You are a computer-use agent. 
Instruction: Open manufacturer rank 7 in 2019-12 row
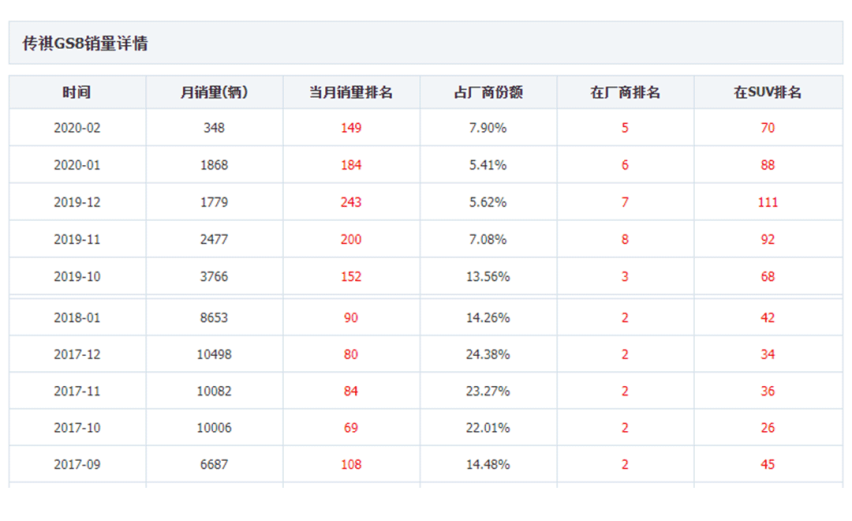pyautogui.click(x=625, y=202)
